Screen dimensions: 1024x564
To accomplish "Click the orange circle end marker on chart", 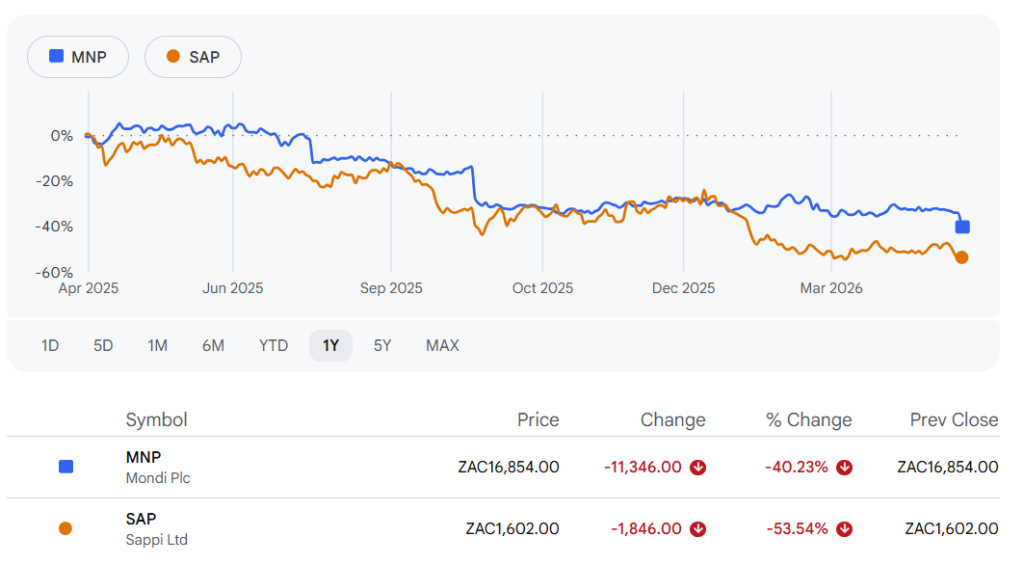I will (962, 257).
